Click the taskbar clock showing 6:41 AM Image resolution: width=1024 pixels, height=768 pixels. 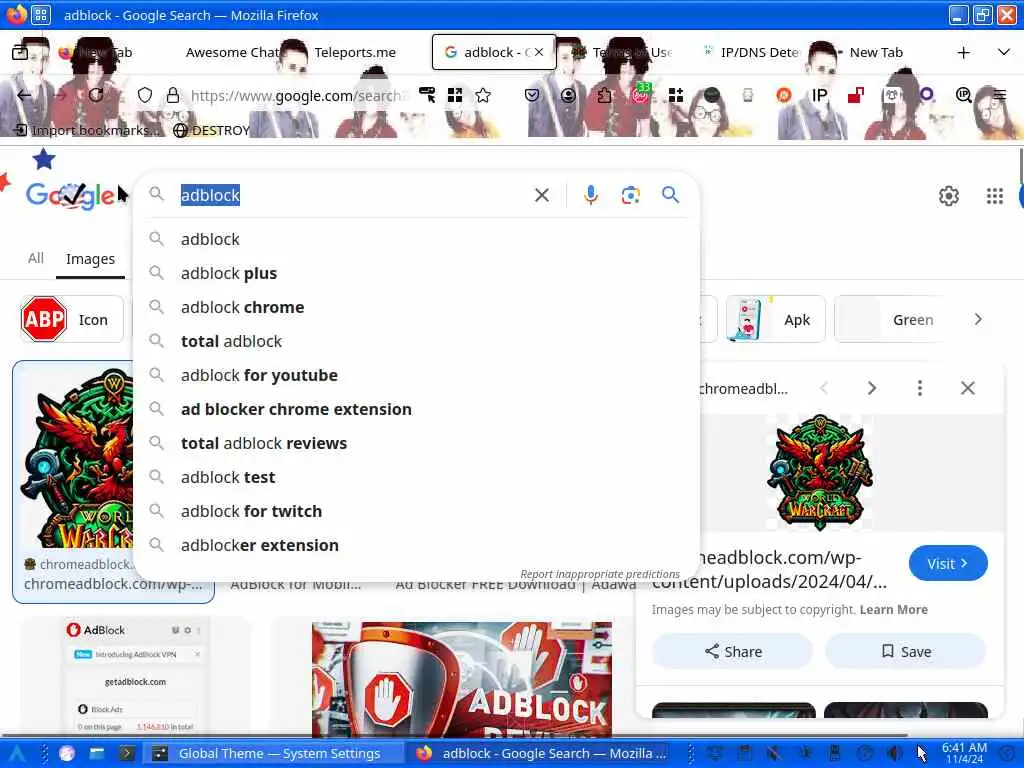click(x=964, y=754)
